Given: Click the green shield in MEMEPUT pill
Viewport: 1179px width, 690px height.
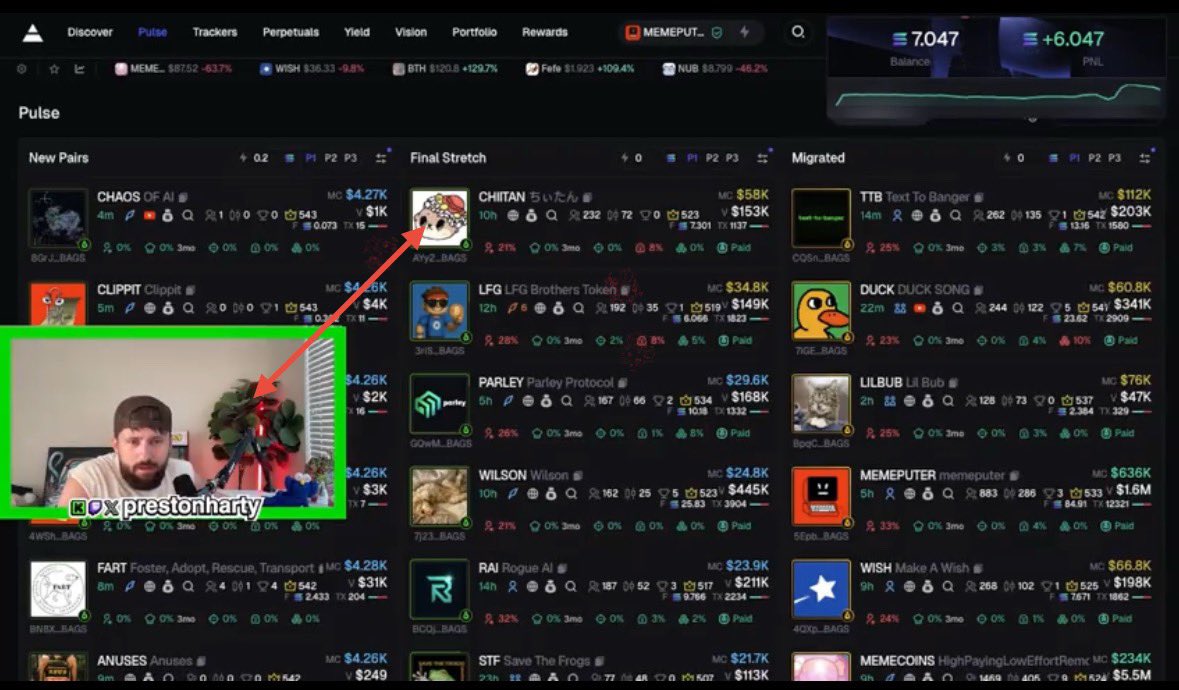Looking at the screenshot, I should point(717,32).
